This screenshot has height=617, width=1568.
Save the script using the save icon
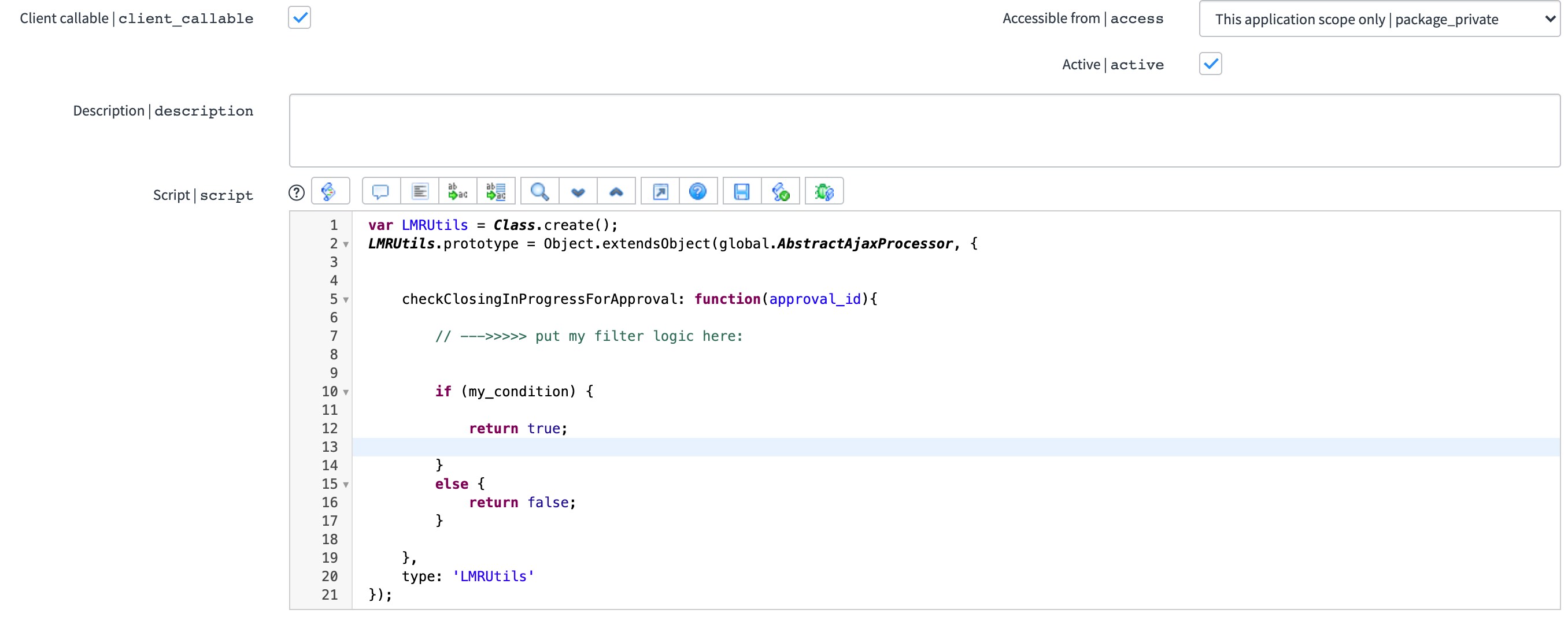click(741, 191)
